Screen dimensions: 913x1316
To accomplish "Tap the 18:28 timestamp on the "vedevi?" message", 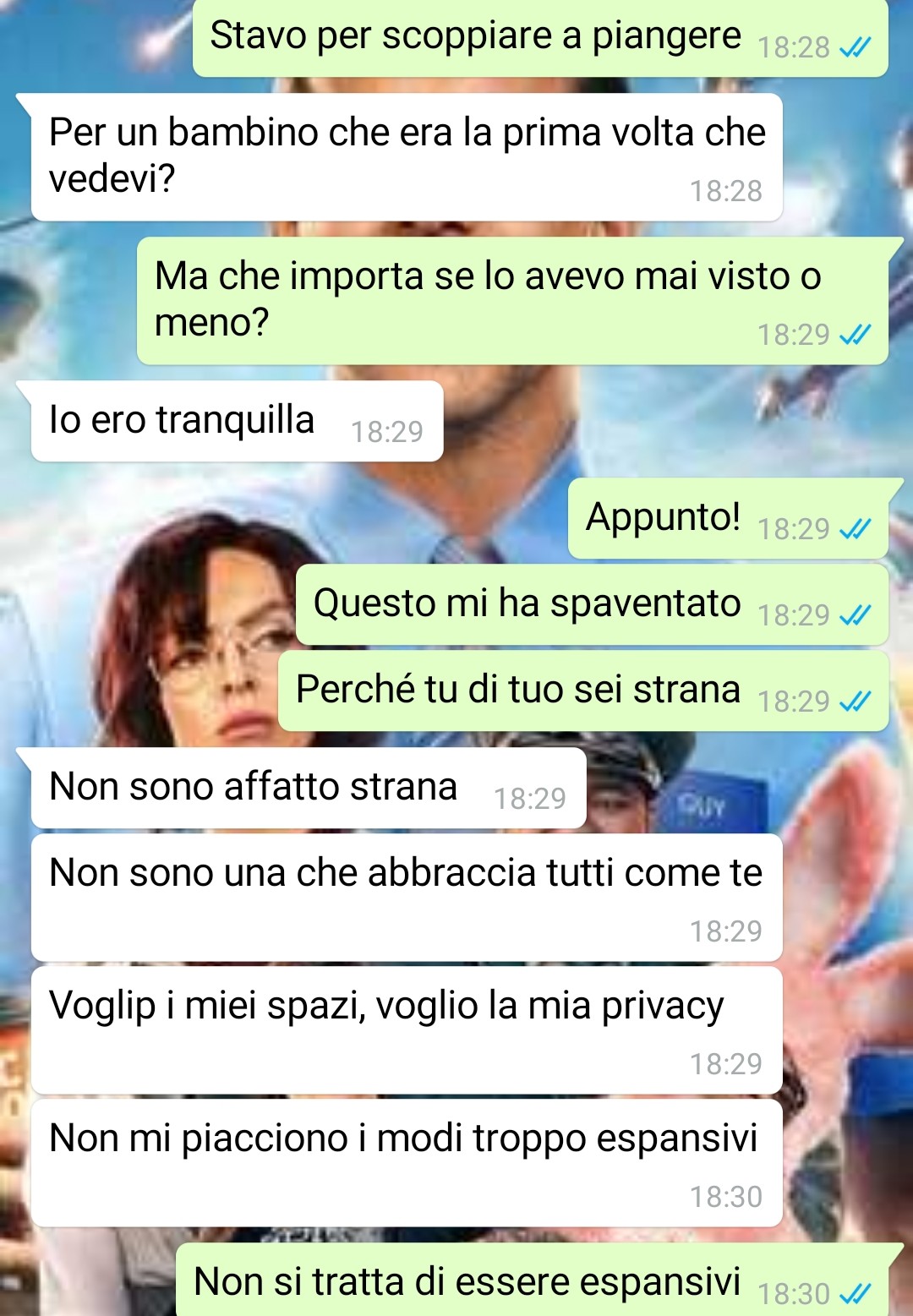I will pos(725,191).
